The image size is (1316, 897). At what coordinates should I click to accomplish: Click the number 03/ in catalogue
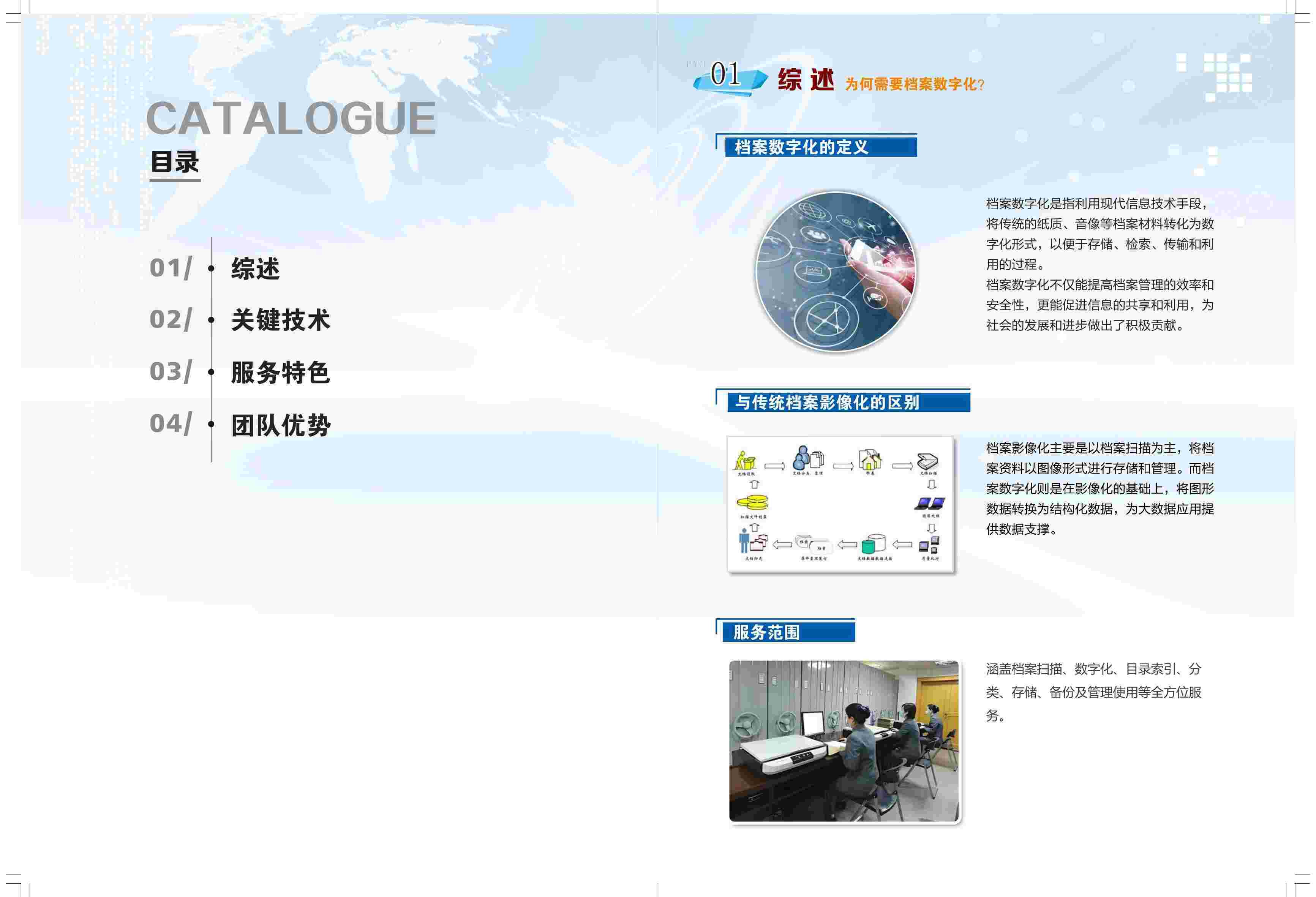[171, 371]
